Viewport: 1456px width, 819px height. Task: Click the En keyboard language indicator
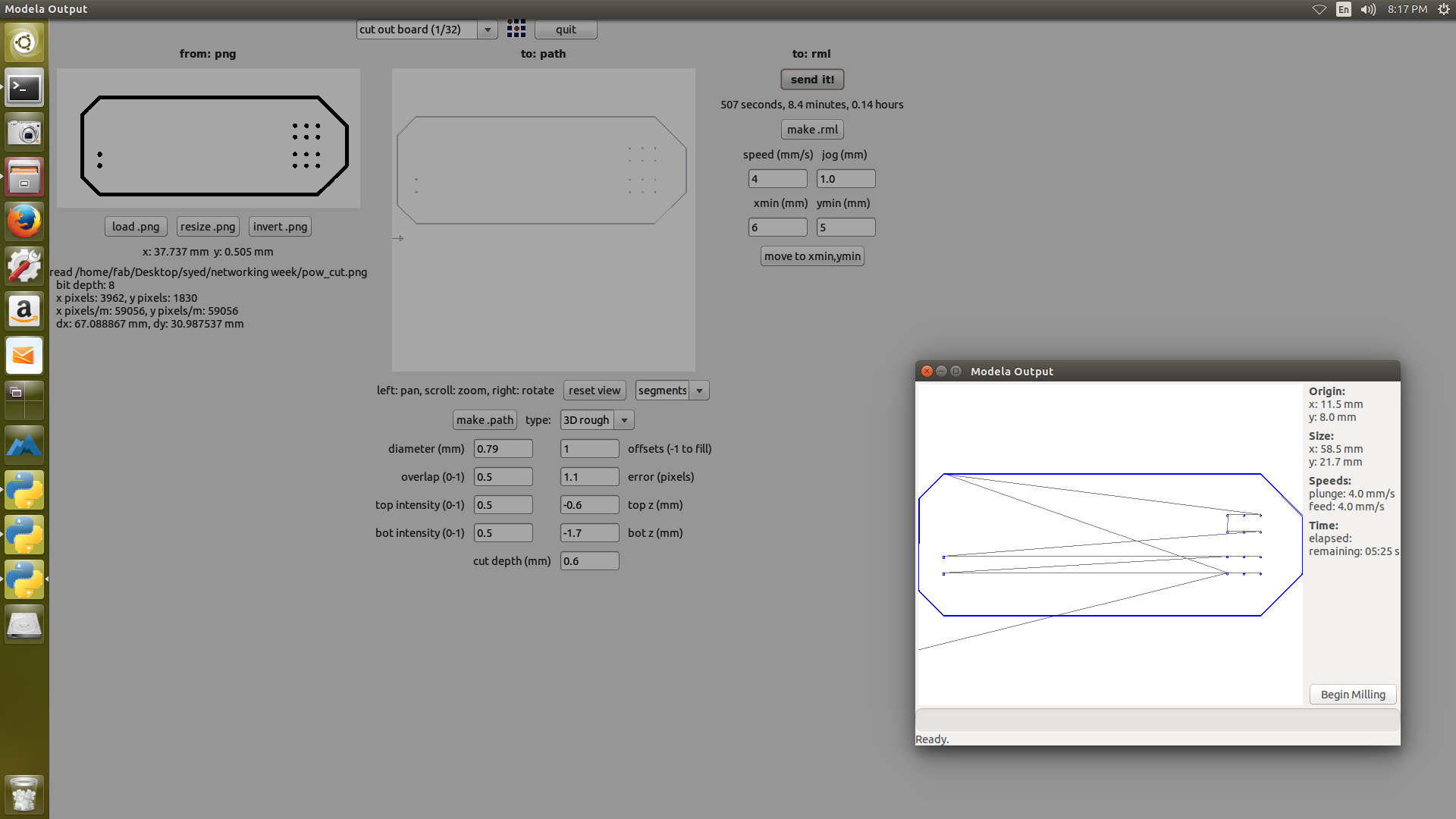[x=1344, y=9]
